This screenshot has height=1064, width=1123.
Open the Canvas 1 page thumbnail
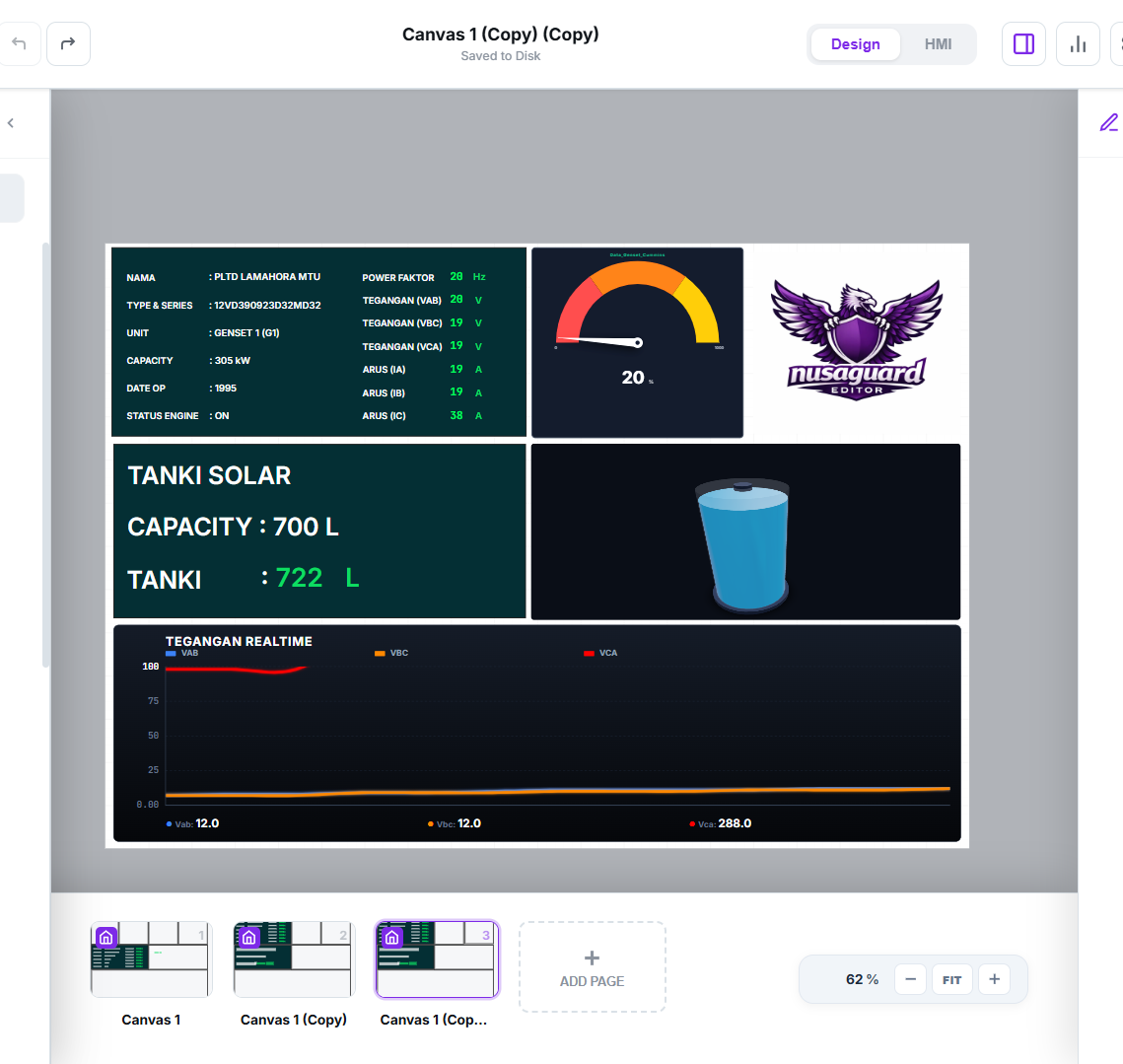(151, 960)
